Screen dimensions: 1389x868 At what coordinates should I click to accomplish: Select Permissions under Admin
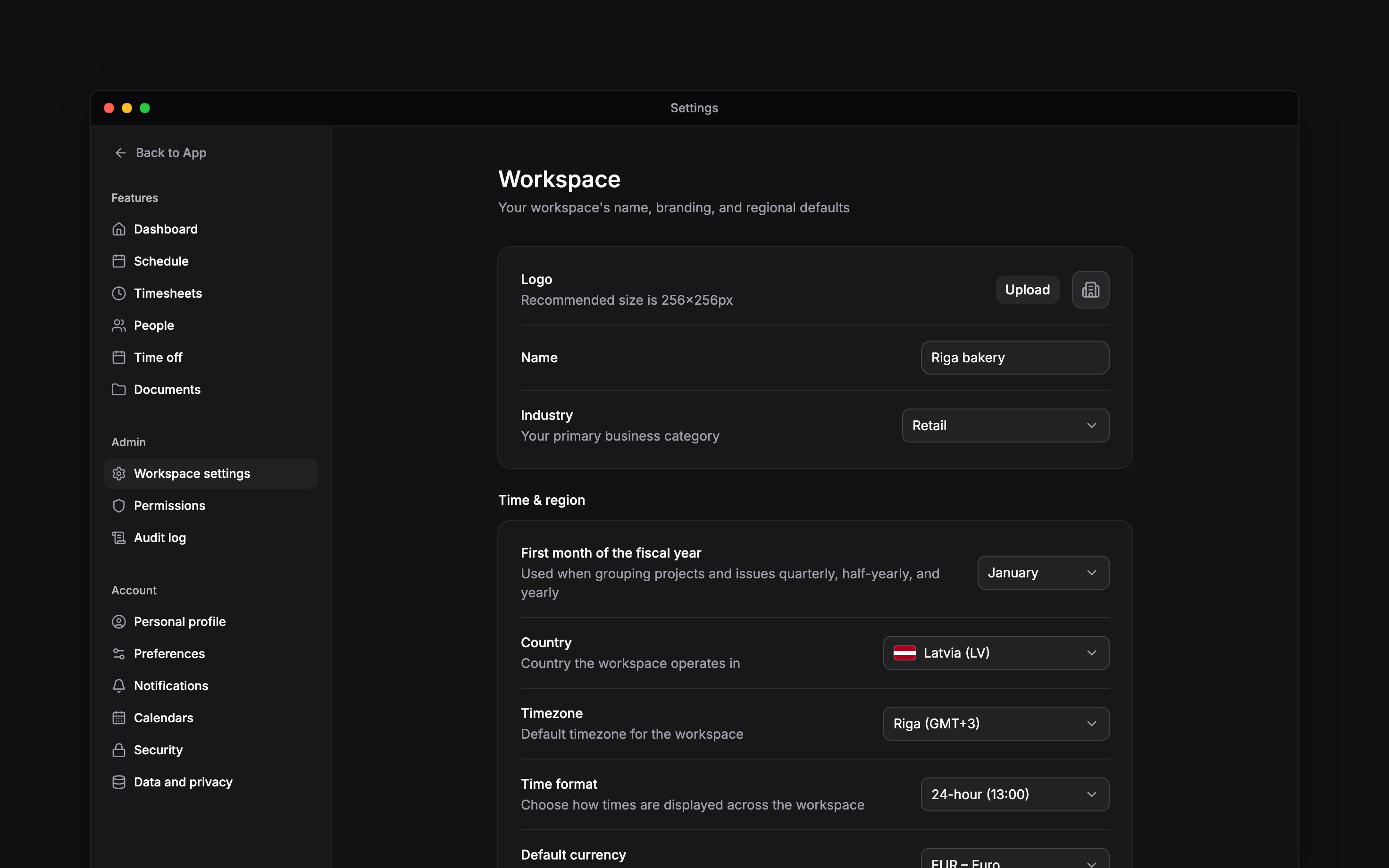tap(210, 506)
